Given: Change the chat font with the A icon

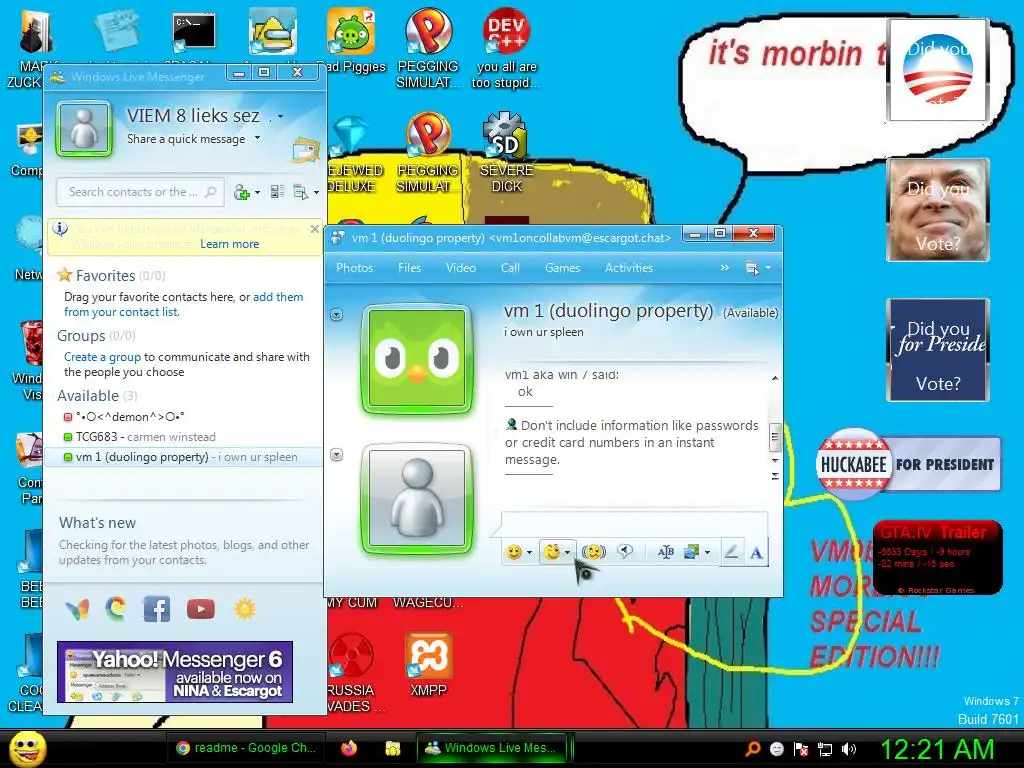Looking at the screenshot, I should click(756, 553).
